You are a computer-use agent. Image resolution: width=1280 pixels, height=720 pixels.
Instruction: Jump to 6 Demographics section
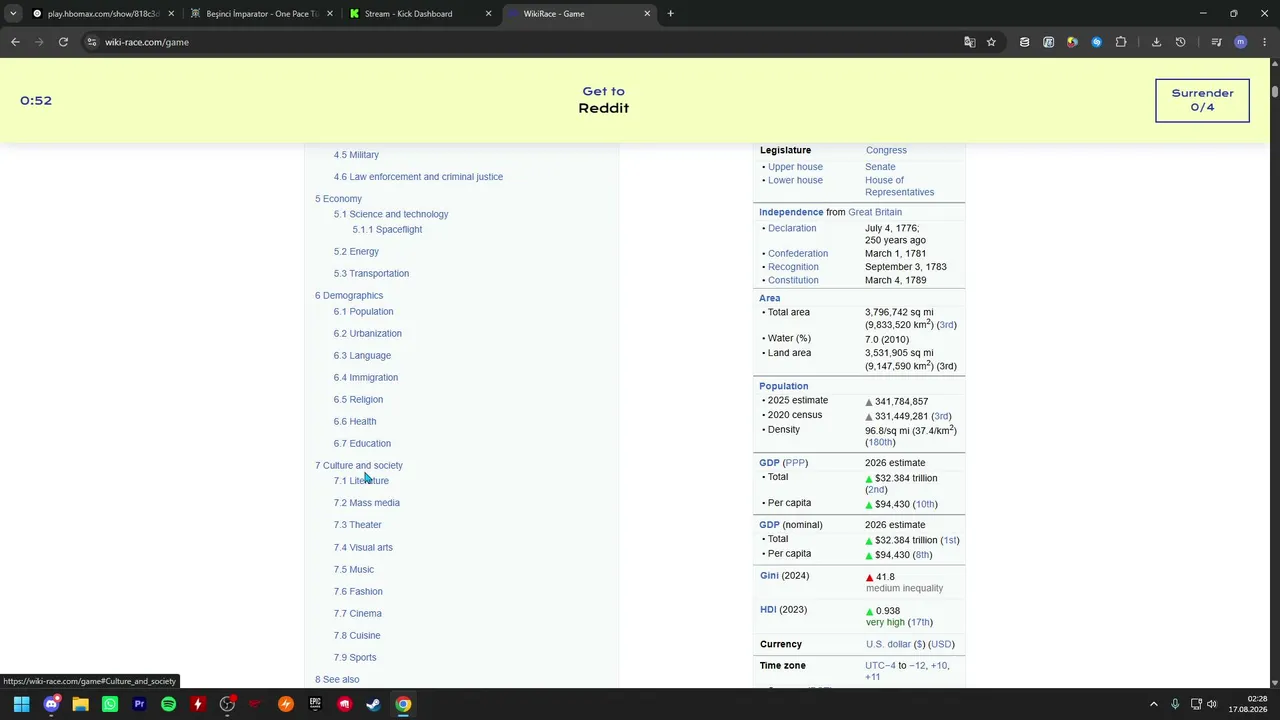349,296
